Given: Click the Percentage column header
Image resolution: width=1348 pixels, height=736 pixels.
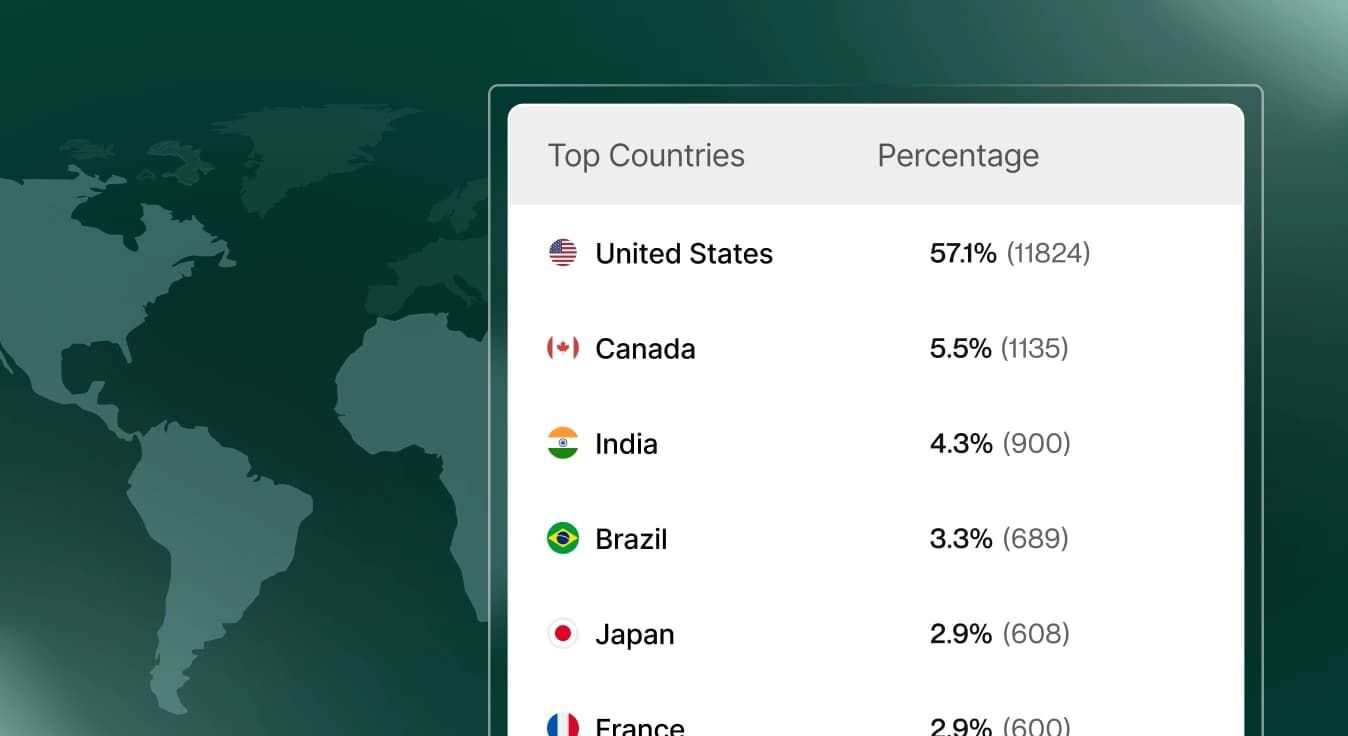Looking at the screenshot, I should [x=957, y=155].
